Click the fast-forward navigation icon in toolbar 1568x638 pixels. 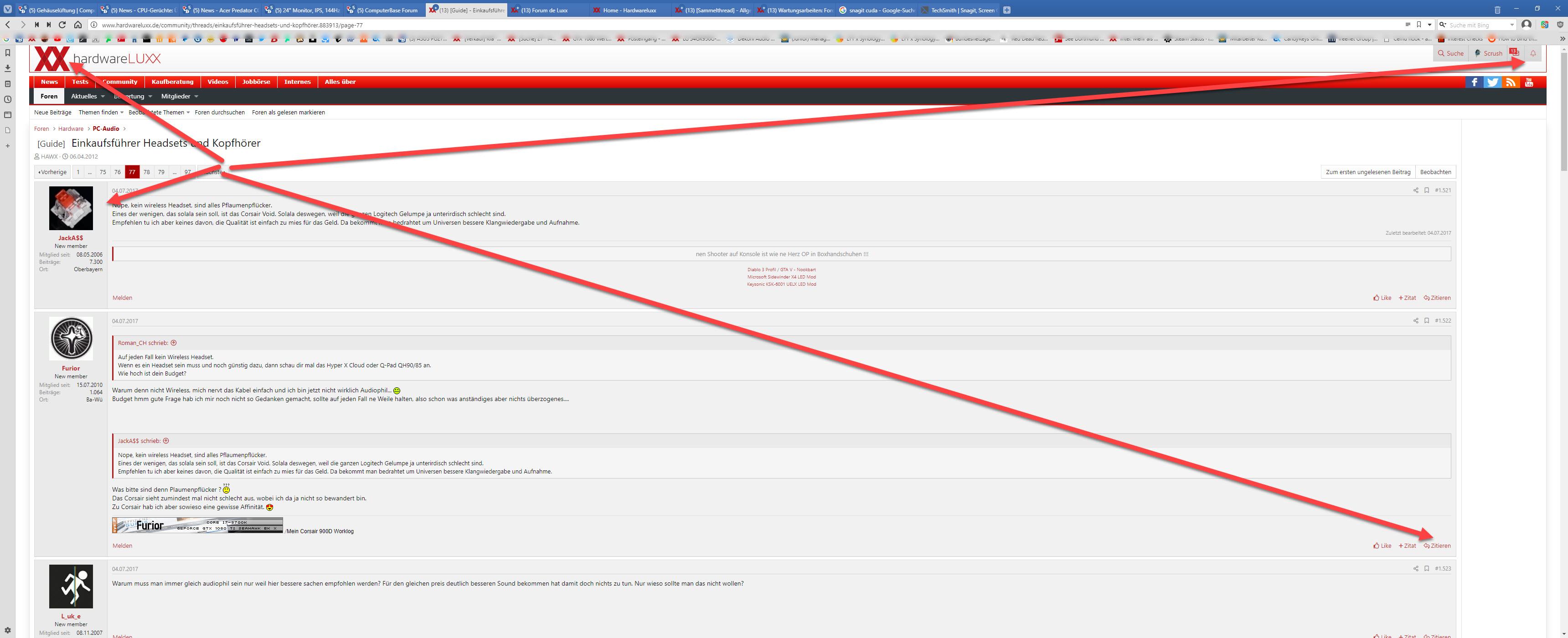tap(49, 25)
